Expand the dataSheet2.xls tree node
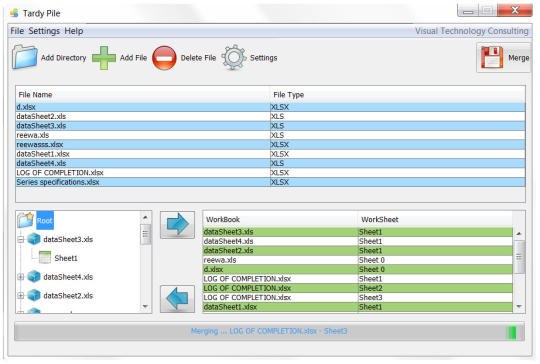 point(21,295)
